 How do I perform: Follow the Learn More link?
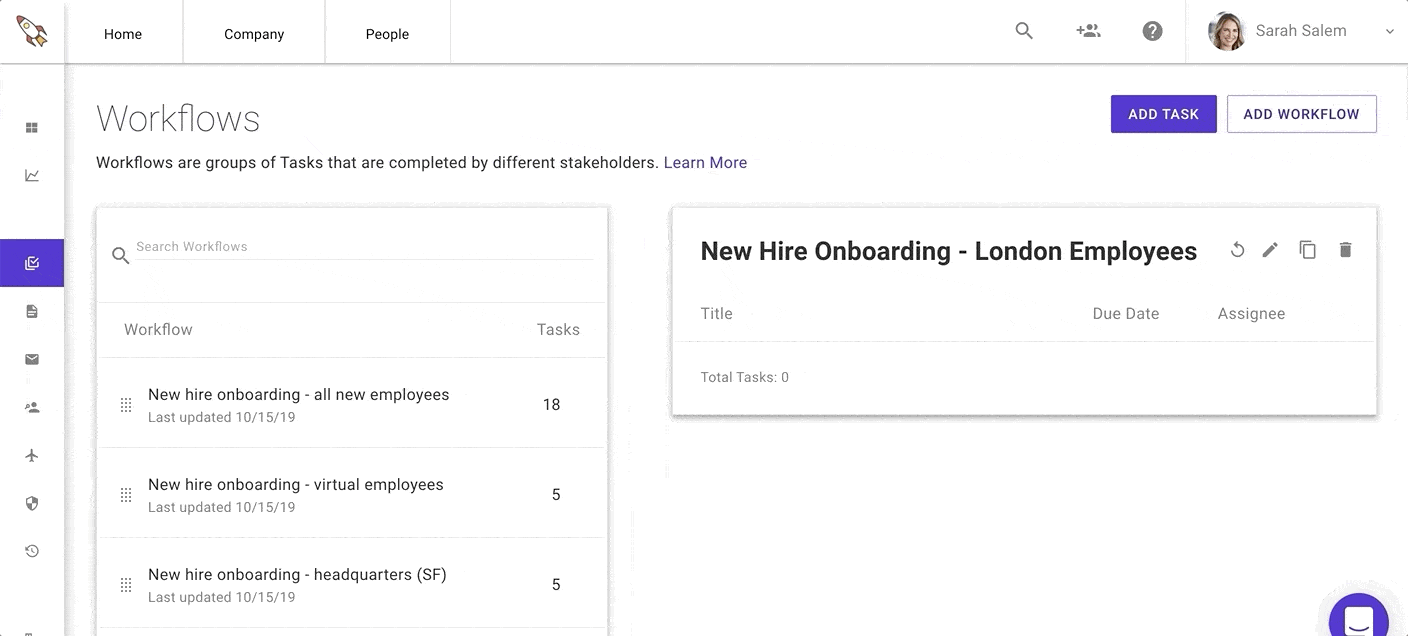click(705, 163)
